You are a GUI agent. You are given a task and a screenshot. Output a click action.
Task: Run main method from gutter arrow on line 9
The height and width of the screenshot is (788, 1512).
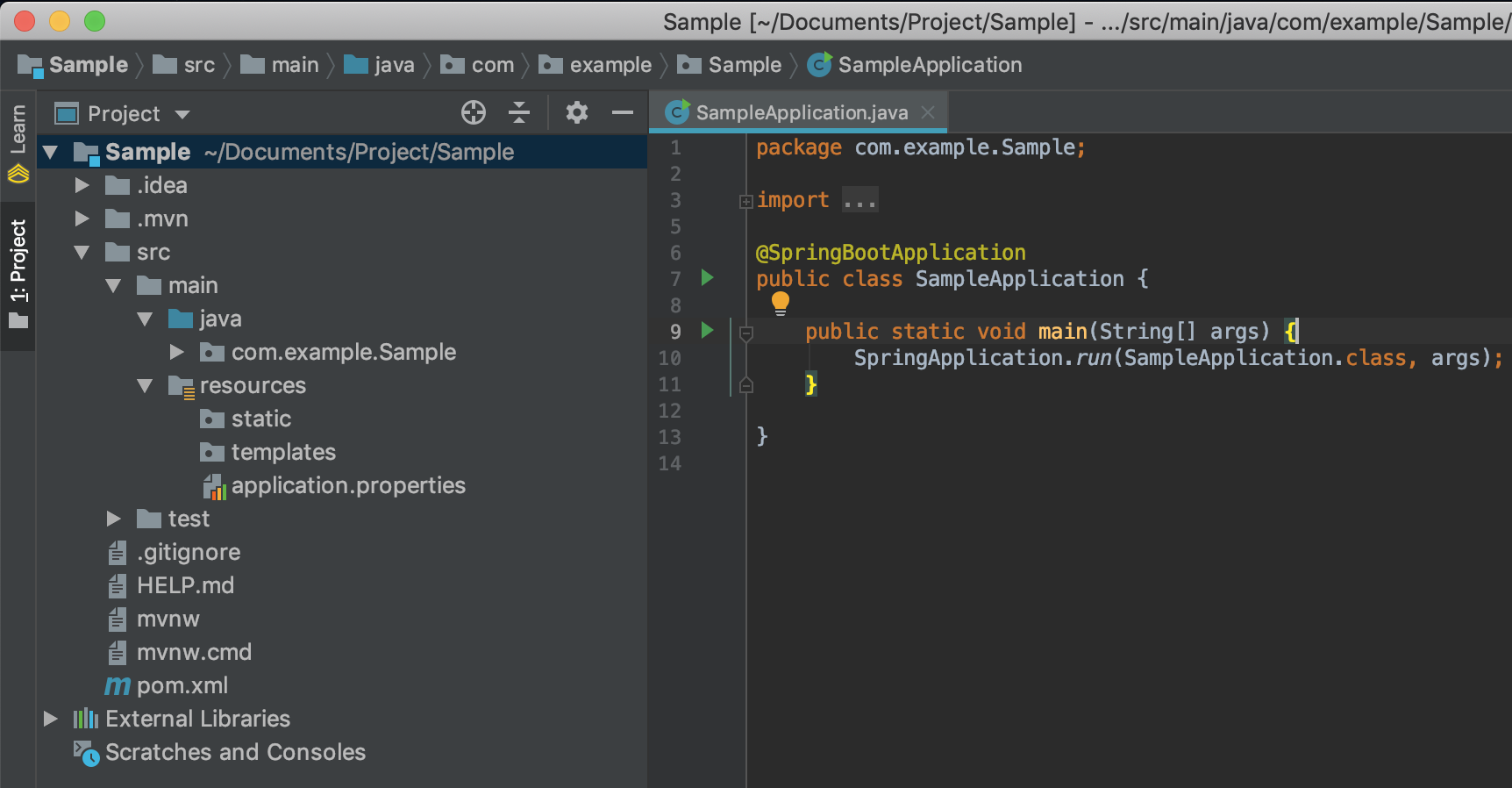pos(707,331)
